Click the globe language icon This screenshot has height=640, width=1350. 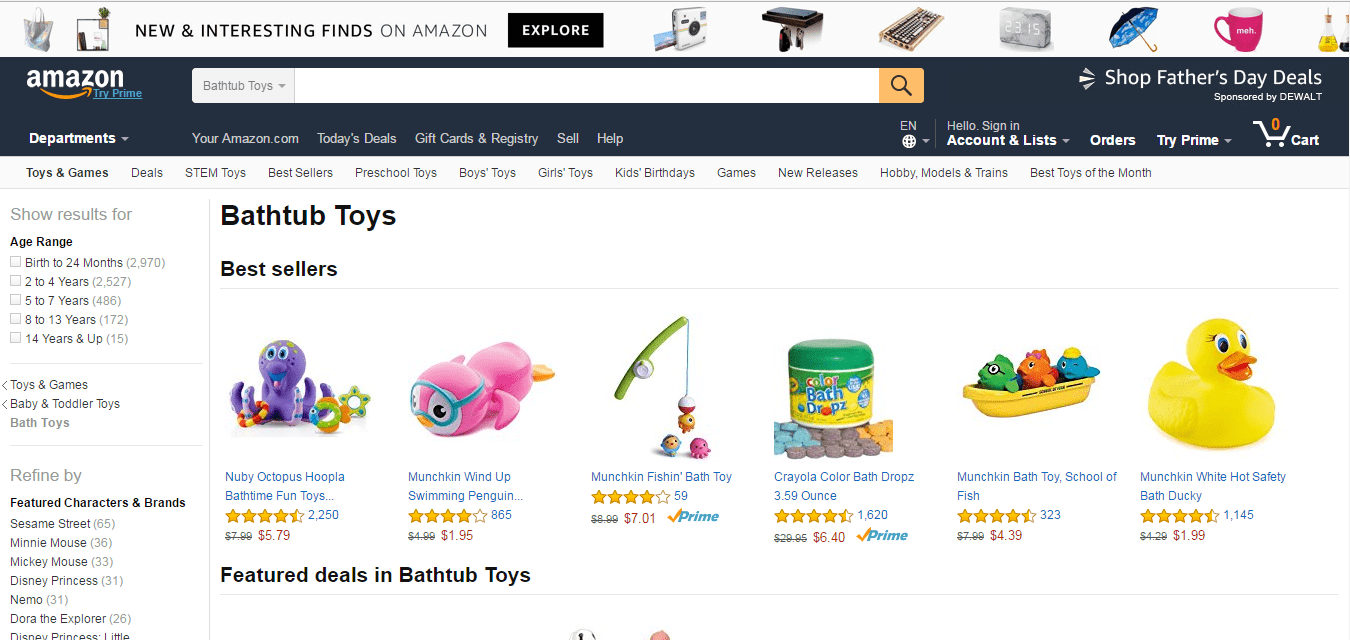909,141
